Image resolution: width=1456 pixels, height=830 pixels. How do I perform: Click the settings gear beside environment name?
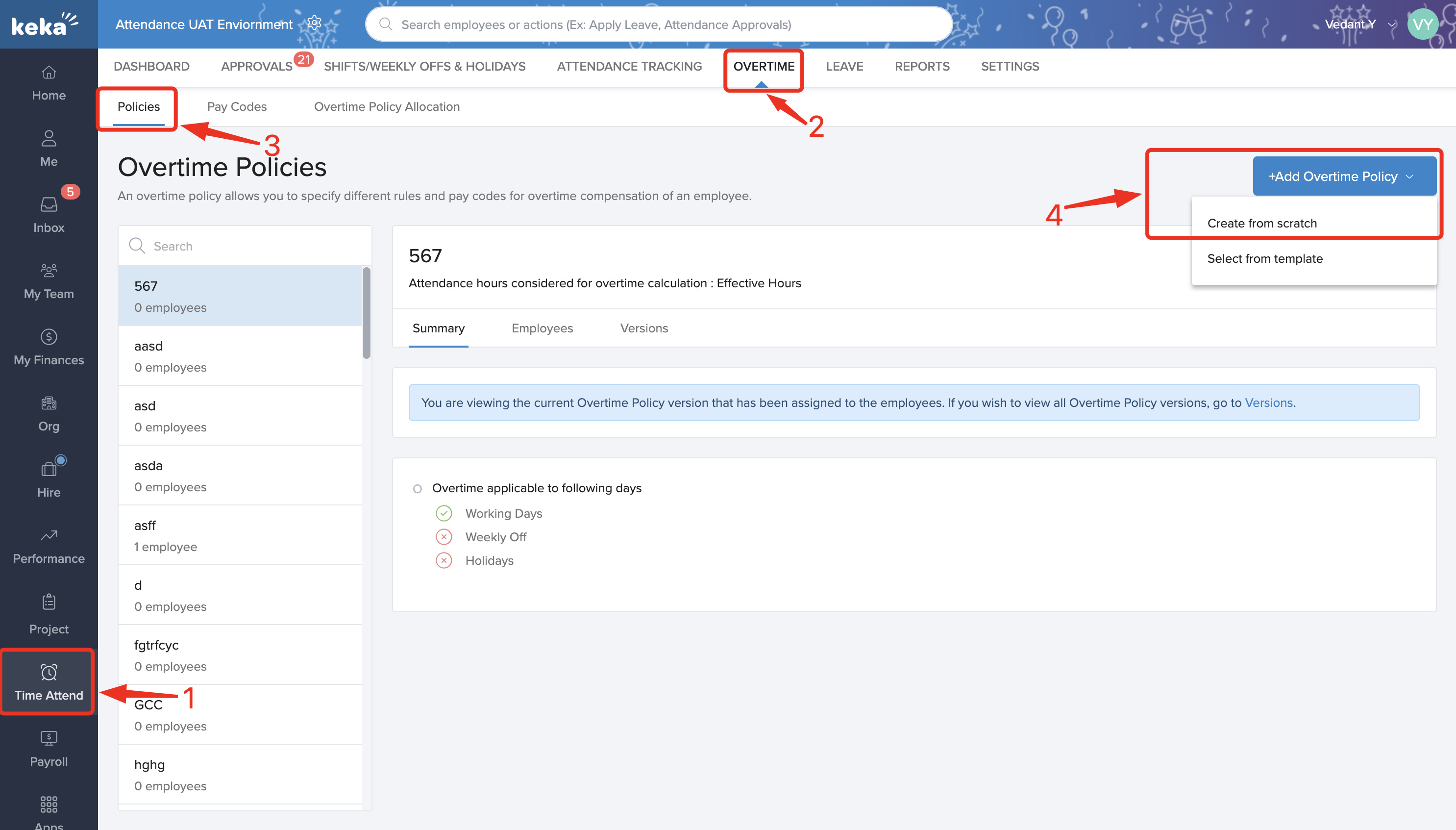[314, 24]
